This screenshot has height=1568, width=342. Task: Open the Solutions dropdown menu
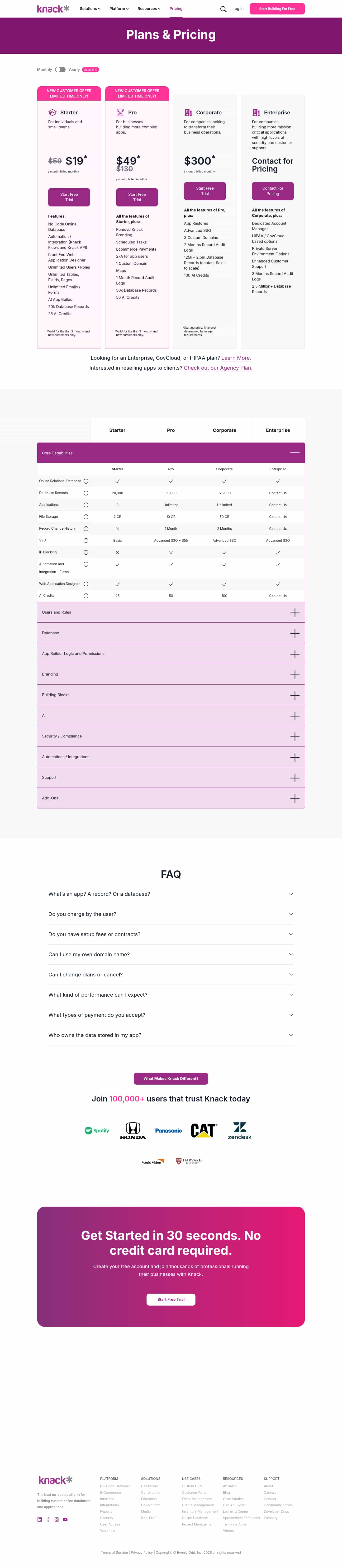(90, 9)
